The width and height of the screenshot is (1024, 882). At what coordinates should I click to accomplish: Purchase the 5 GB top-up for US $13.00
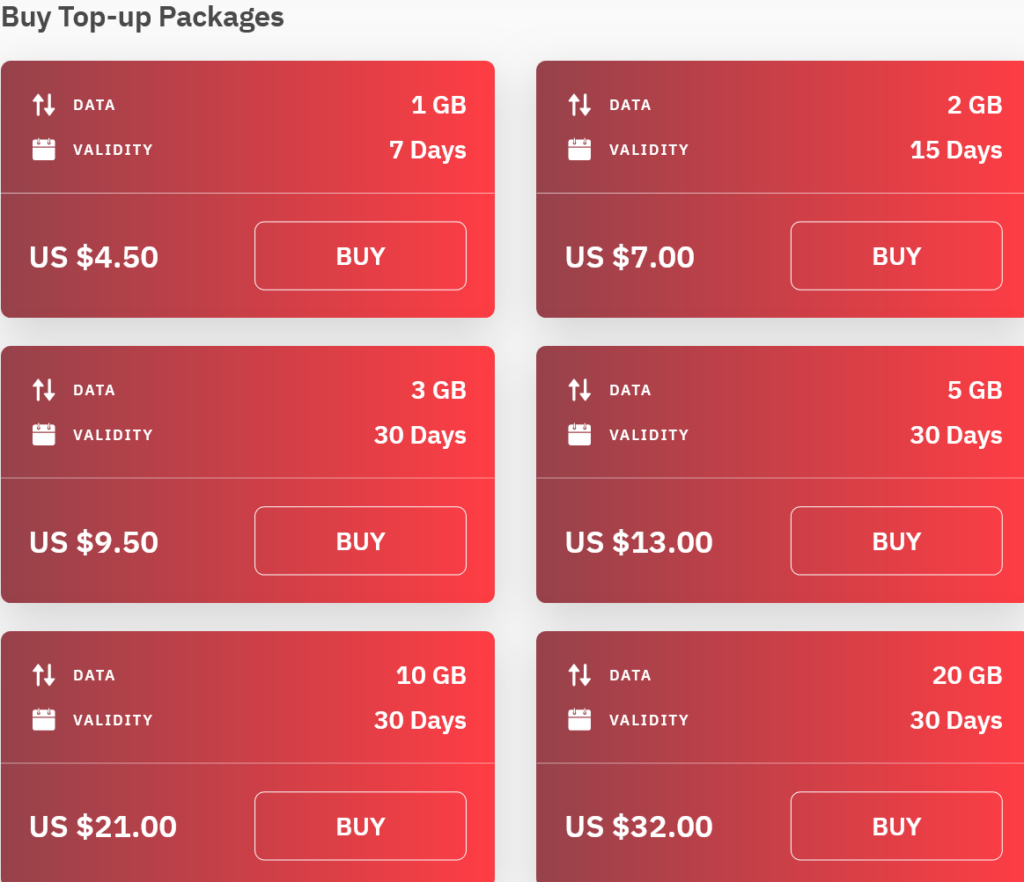point(896,541)
